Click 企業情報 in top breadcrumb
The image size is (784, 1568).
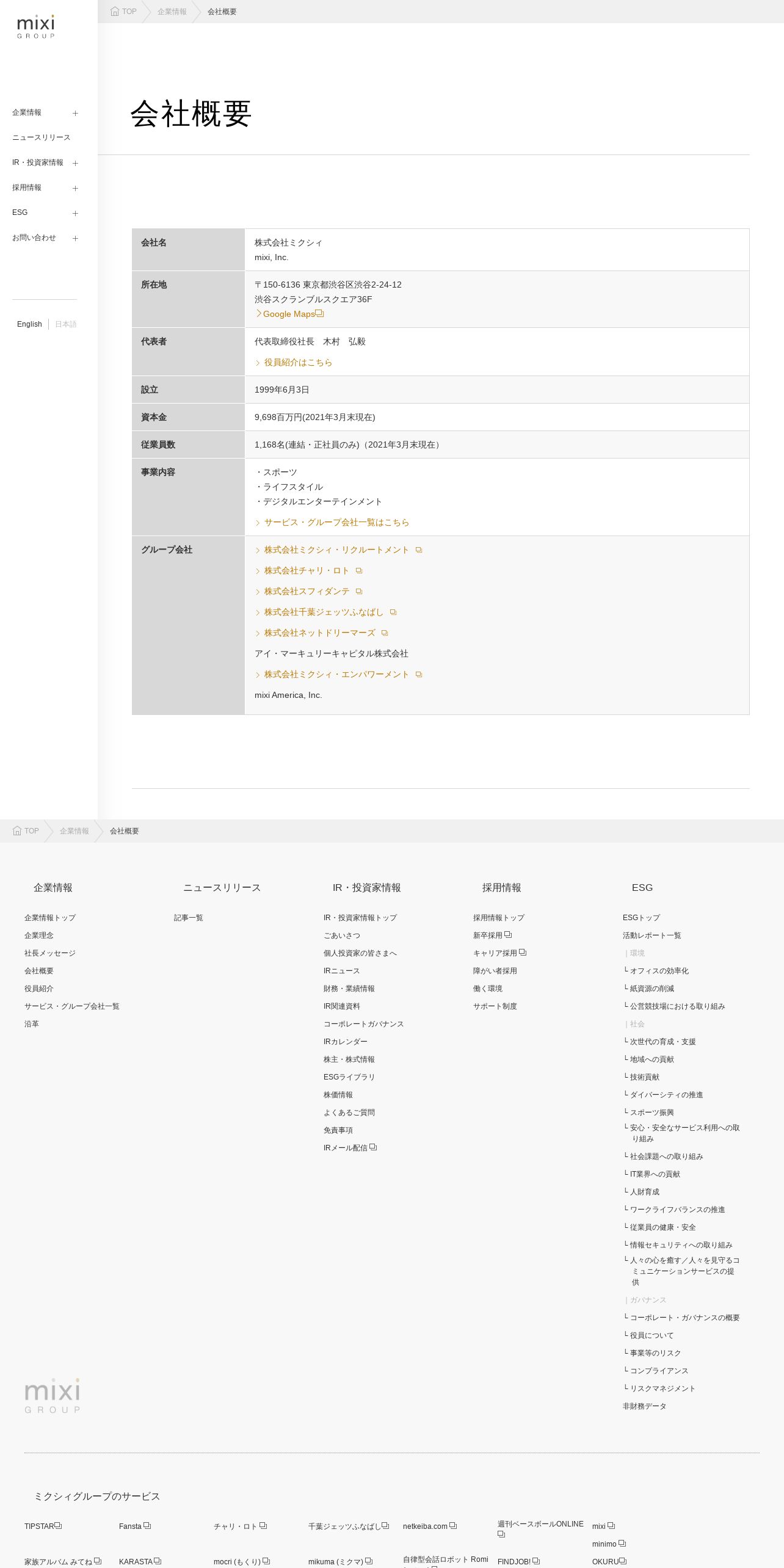tap(172, 12)
